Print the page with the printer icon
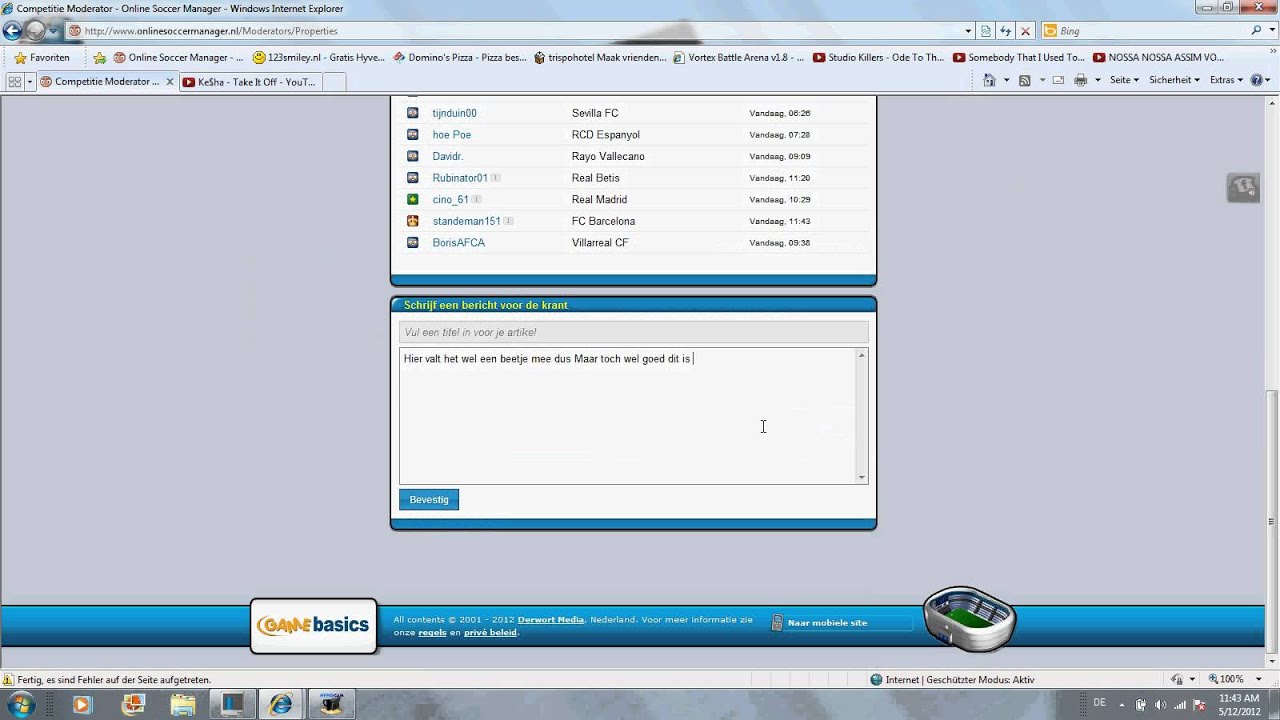Screen dimensions: 1280x720 (x=1080, y=80)
